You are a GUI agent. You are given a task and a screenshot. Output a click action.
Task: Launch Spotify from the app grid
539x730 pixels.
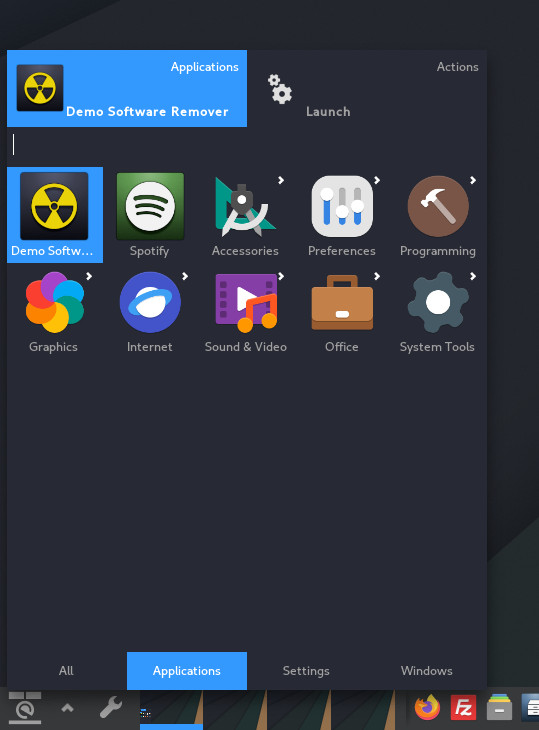[150, 206]
